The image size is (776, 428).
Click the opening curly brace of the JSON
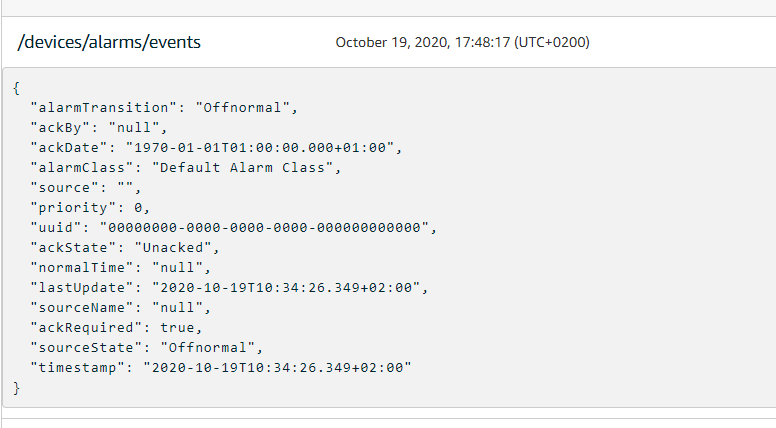point(17,87)
